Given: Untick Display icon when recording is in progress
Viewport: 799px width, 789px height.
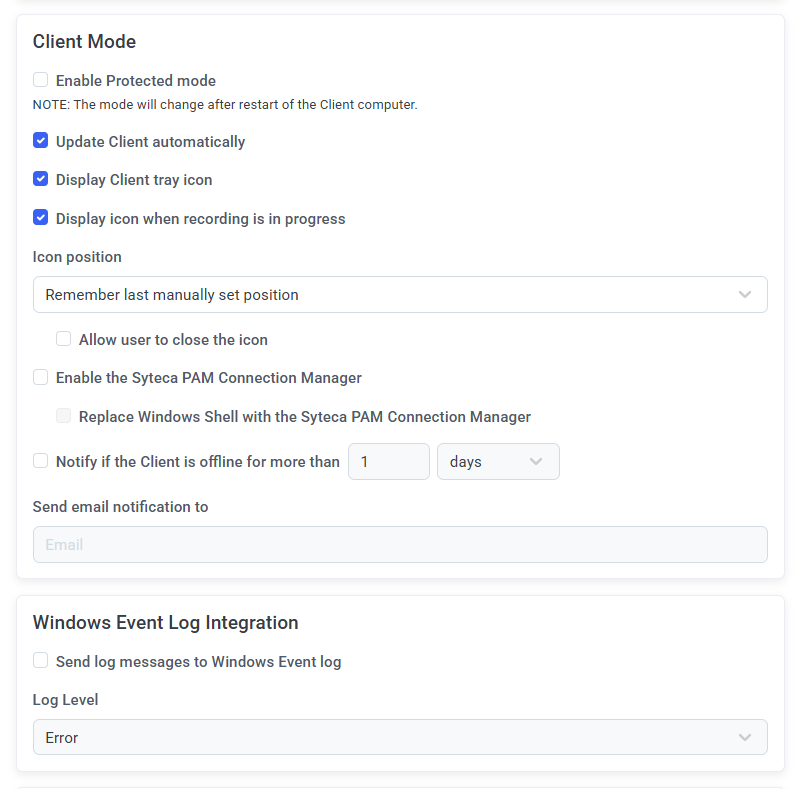Looking at the screenshot, I should click(x=41, y=218).
